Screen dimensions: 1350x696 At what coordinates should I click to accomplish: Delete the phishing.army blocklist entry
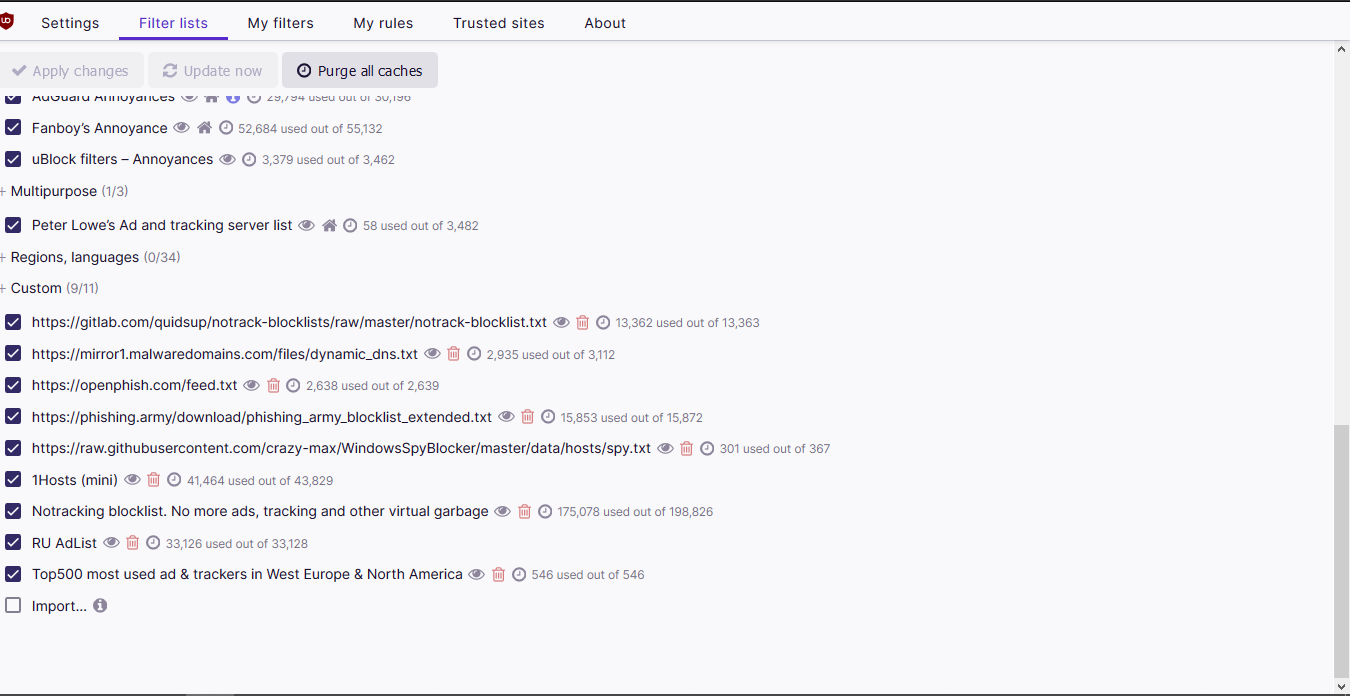[527, 417]
